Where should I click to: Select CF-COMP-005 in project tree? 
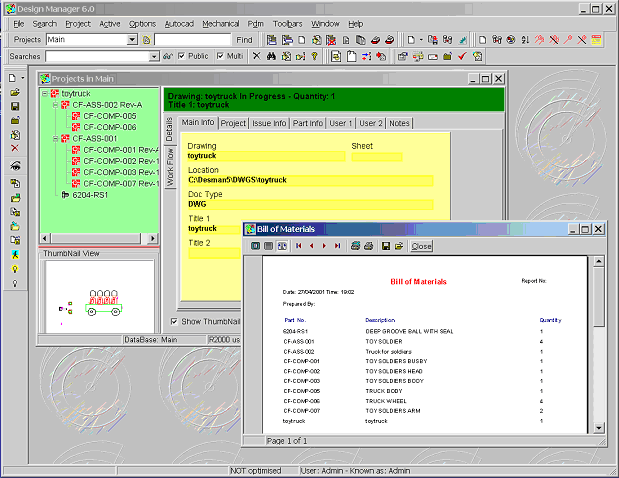[110, 116]
